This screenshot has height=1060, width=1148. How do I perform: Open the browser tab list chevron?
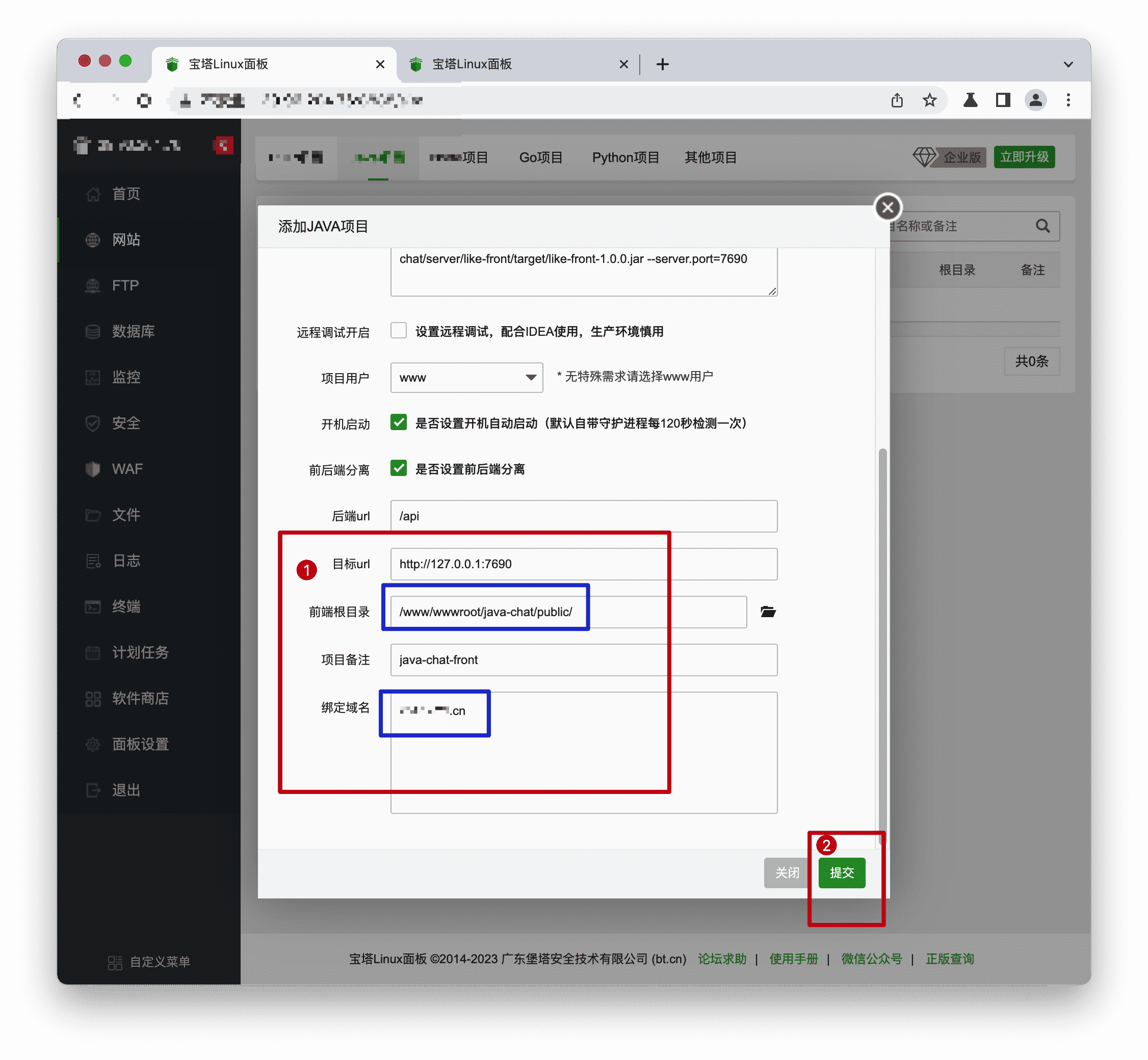click(1067, 64)
